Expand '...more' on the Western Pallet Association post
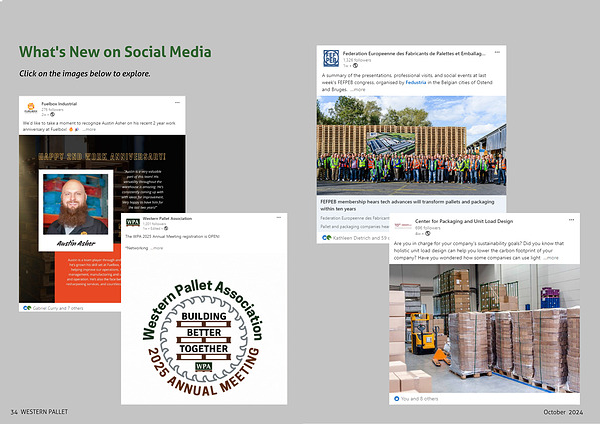The image size is (600, 424). coord(156,248)
